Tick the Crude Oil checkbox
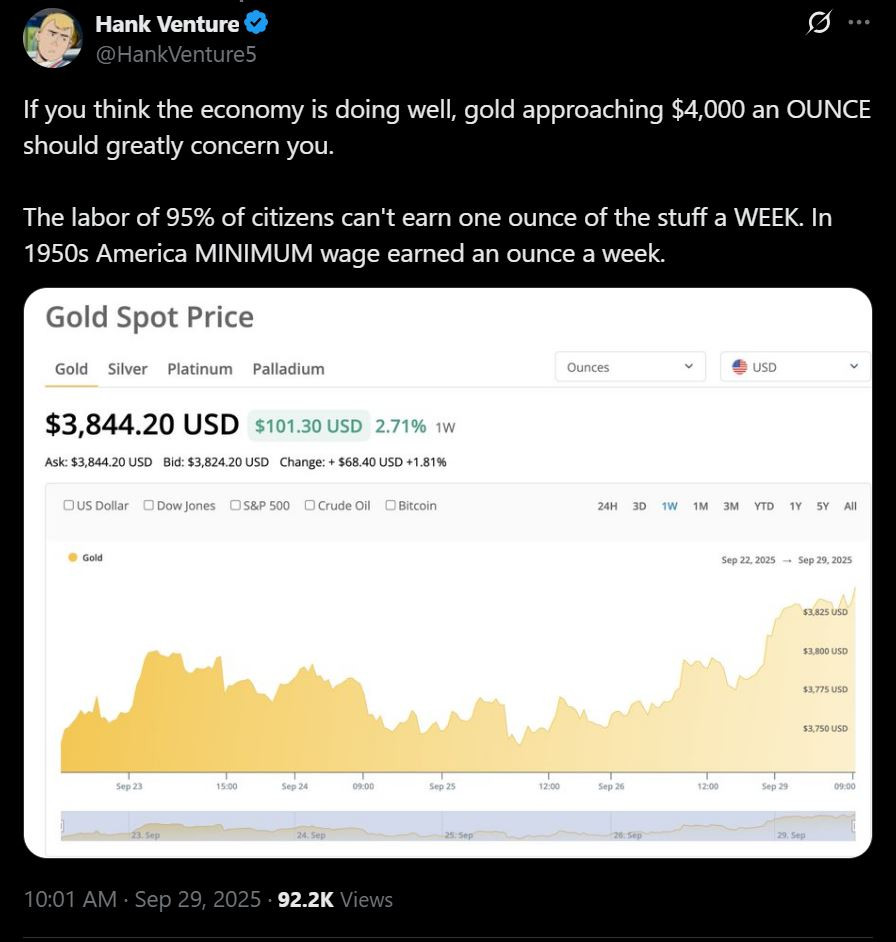The height and width of the screenshot is (942, 896). pos(310,506)
